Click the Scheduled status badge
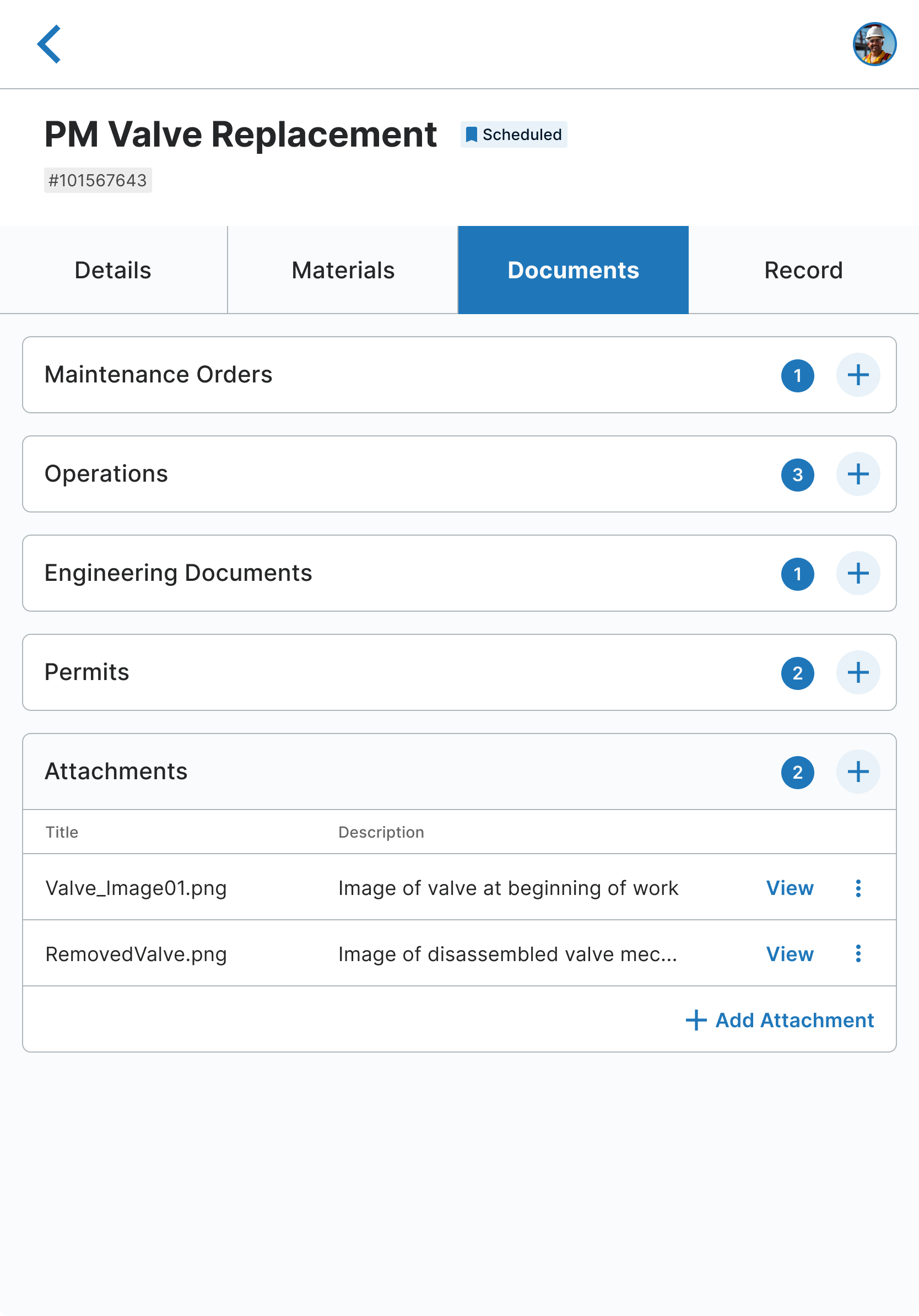Image resolution: width=919 pixels, height=1316 pixels. click(x=513, y=134)
